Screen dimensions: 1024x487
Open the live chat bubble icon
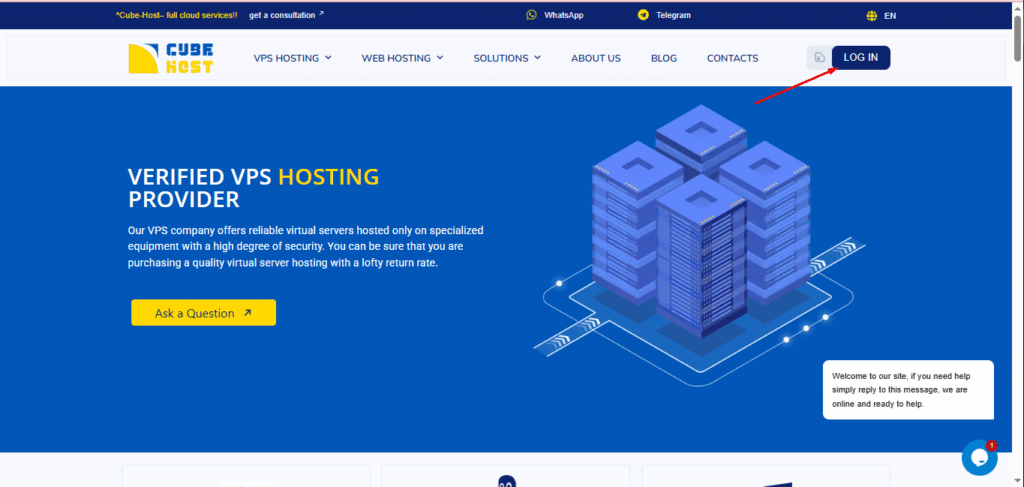pyautogui.click(x=979, y=457)
